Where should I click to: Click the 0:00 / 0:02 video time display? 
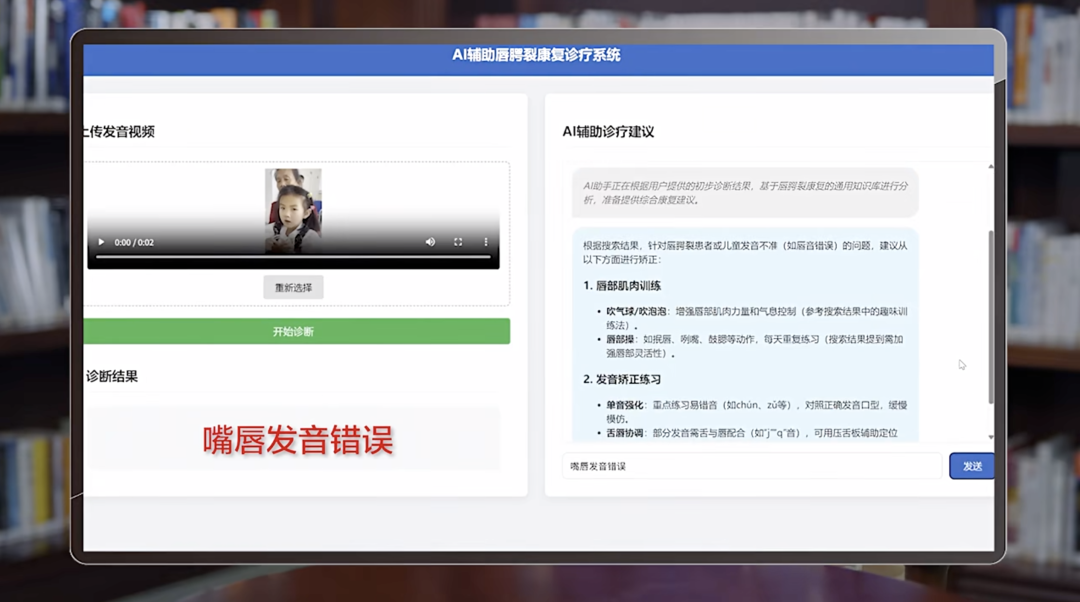click(x=134, y=242)
